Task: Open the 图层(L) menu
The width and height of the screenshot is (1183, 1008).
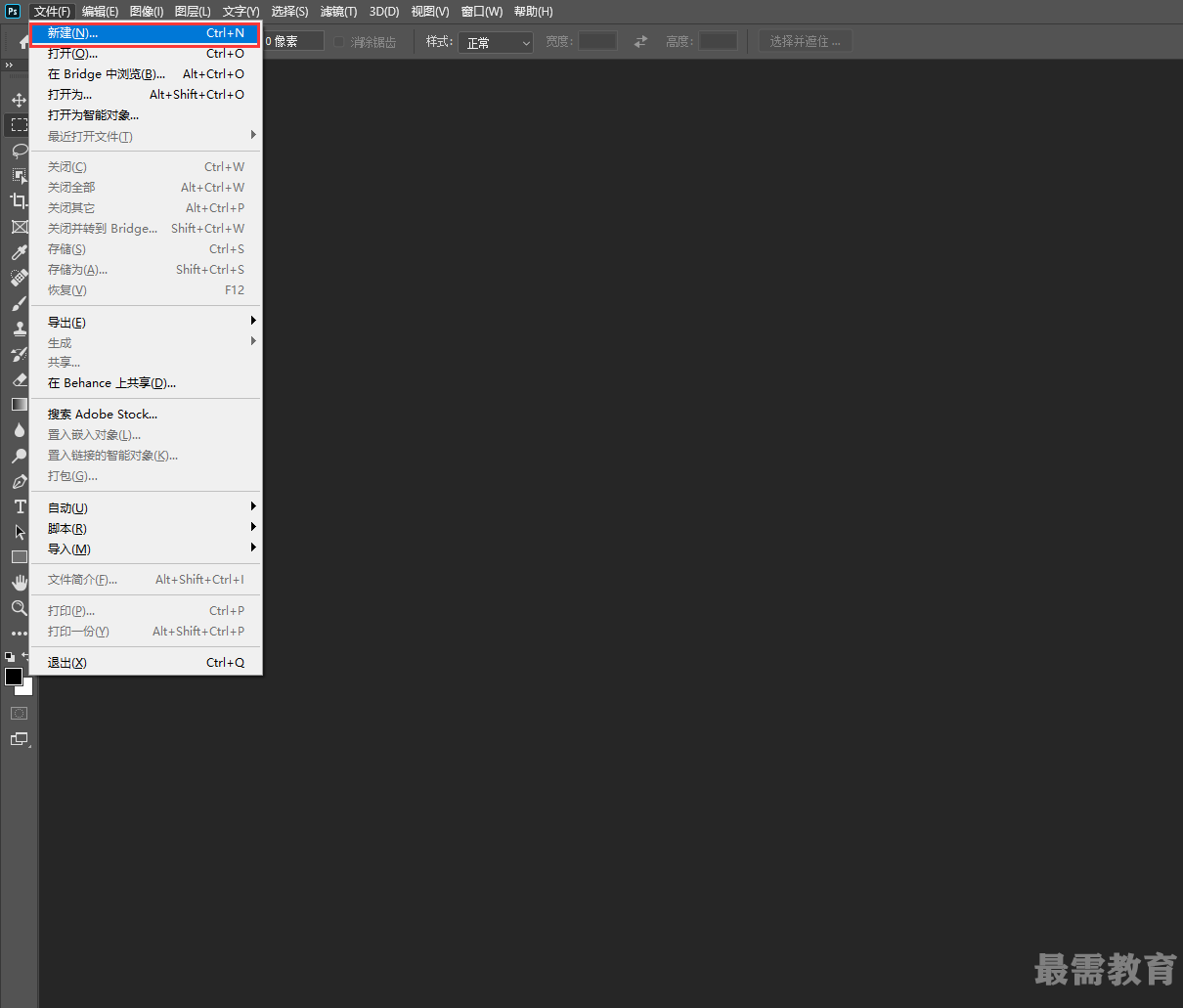Action: (x=193, y=12)
